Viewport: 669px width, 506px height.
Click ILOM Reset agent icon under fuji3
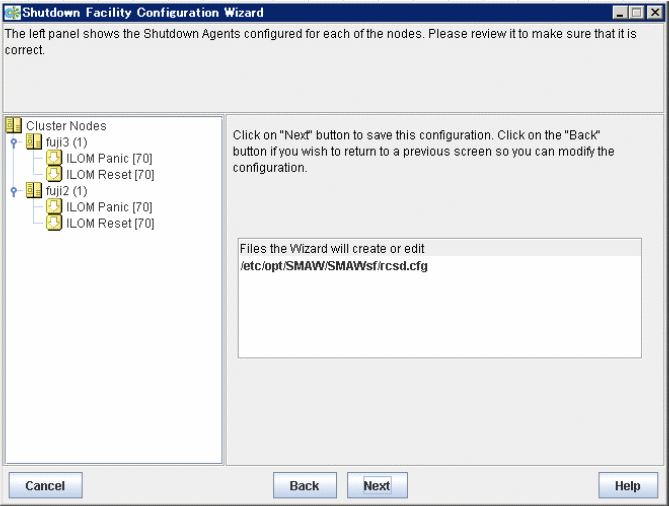(x=54, y=174)
